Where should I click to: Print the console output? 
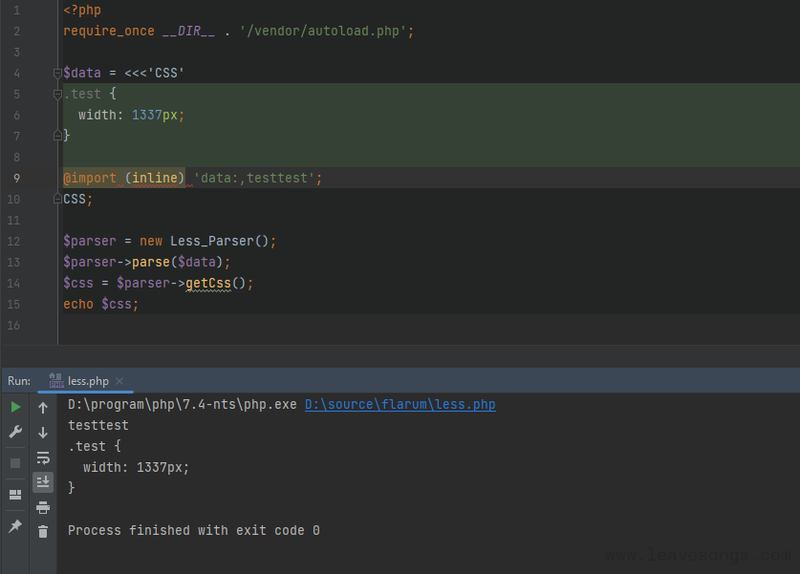pos(43,507)
